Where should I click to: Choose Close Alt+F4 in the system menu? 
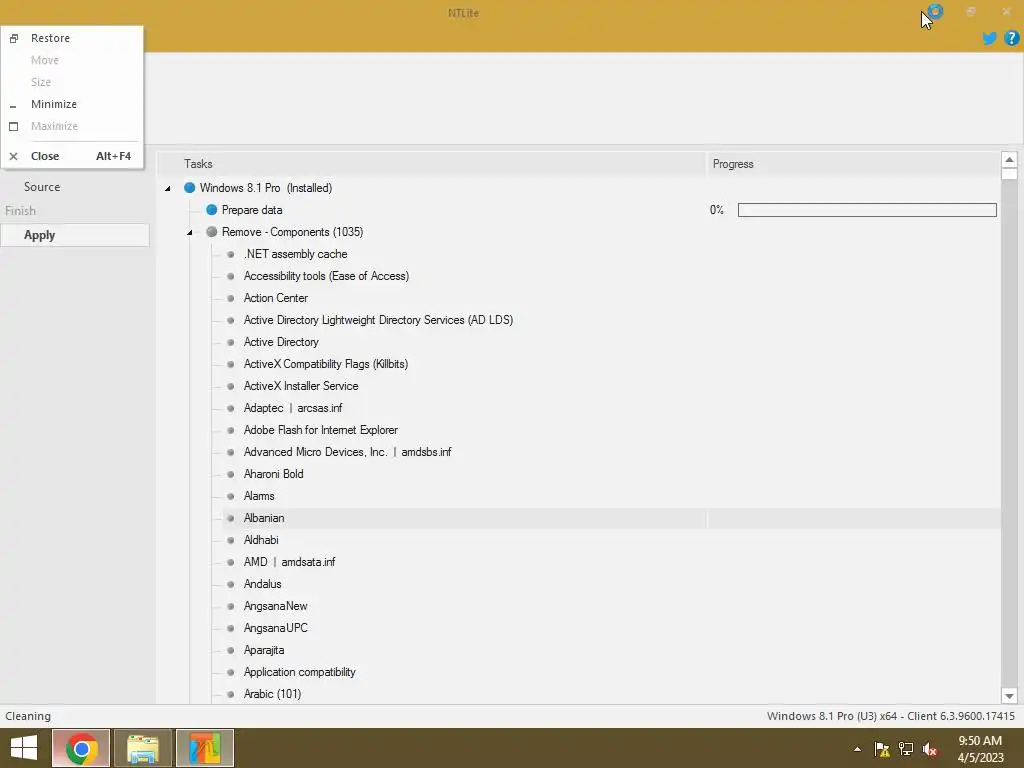[72, 156]
